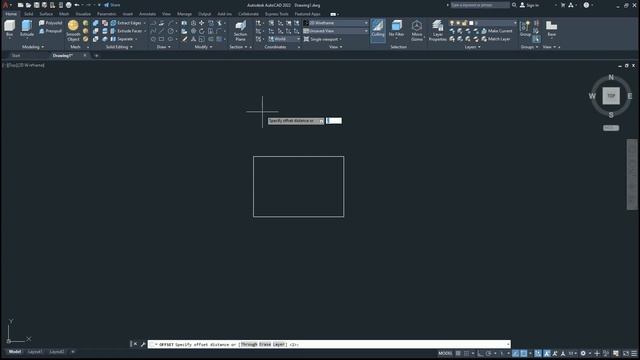Activate the Move Gizmo tool
The image size is (640, 360).
coord(417,31)
